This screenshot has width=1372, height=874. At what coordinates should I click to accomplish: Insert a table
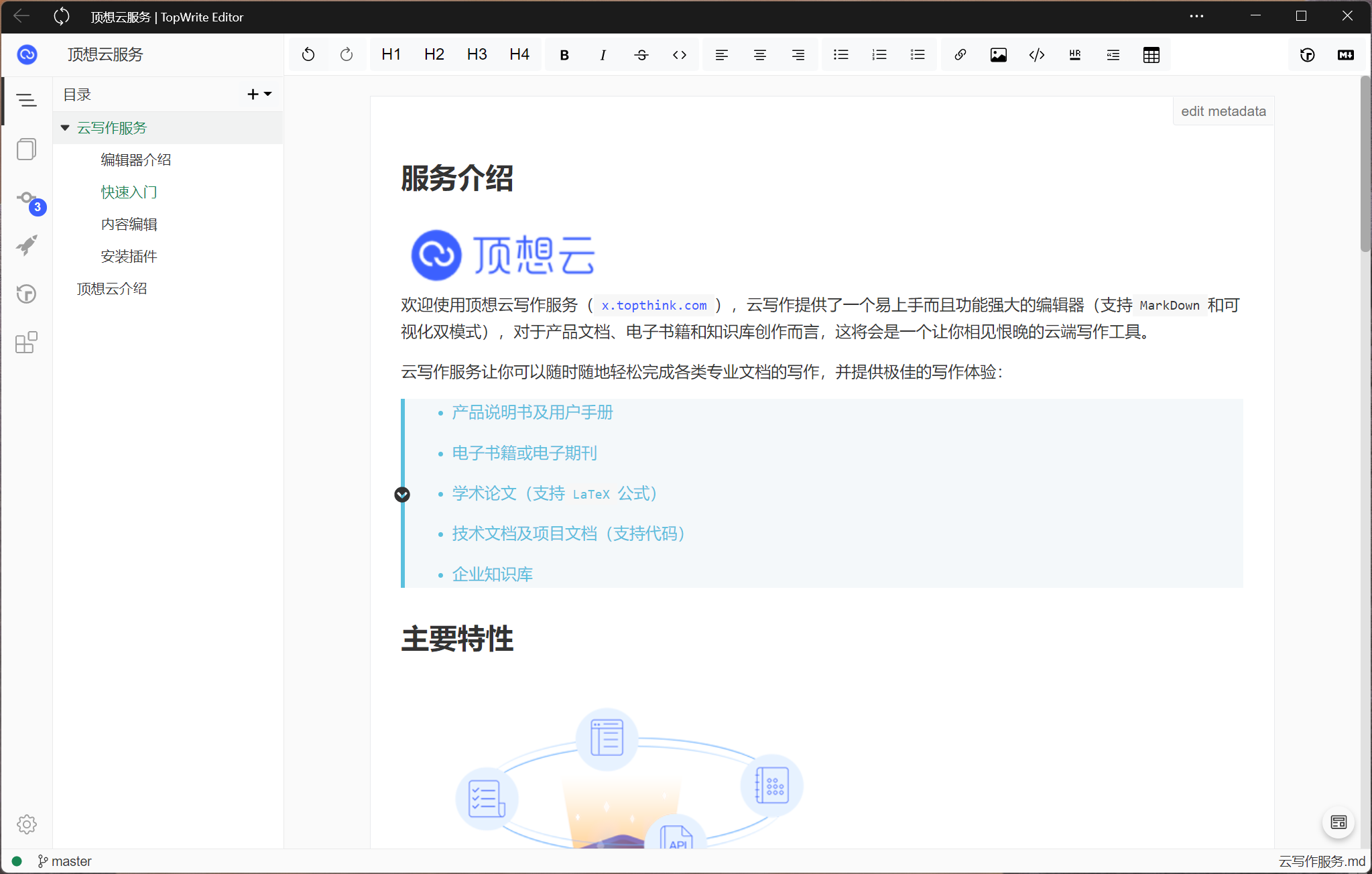click(1151, 55)
